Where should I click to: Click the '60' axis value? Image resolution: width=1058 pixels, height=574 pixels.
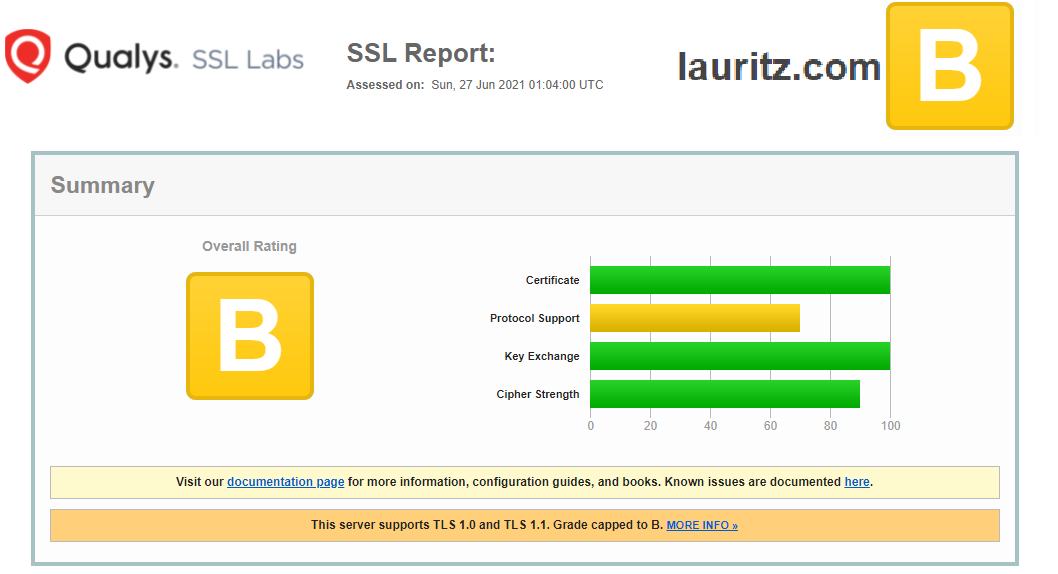771,426
